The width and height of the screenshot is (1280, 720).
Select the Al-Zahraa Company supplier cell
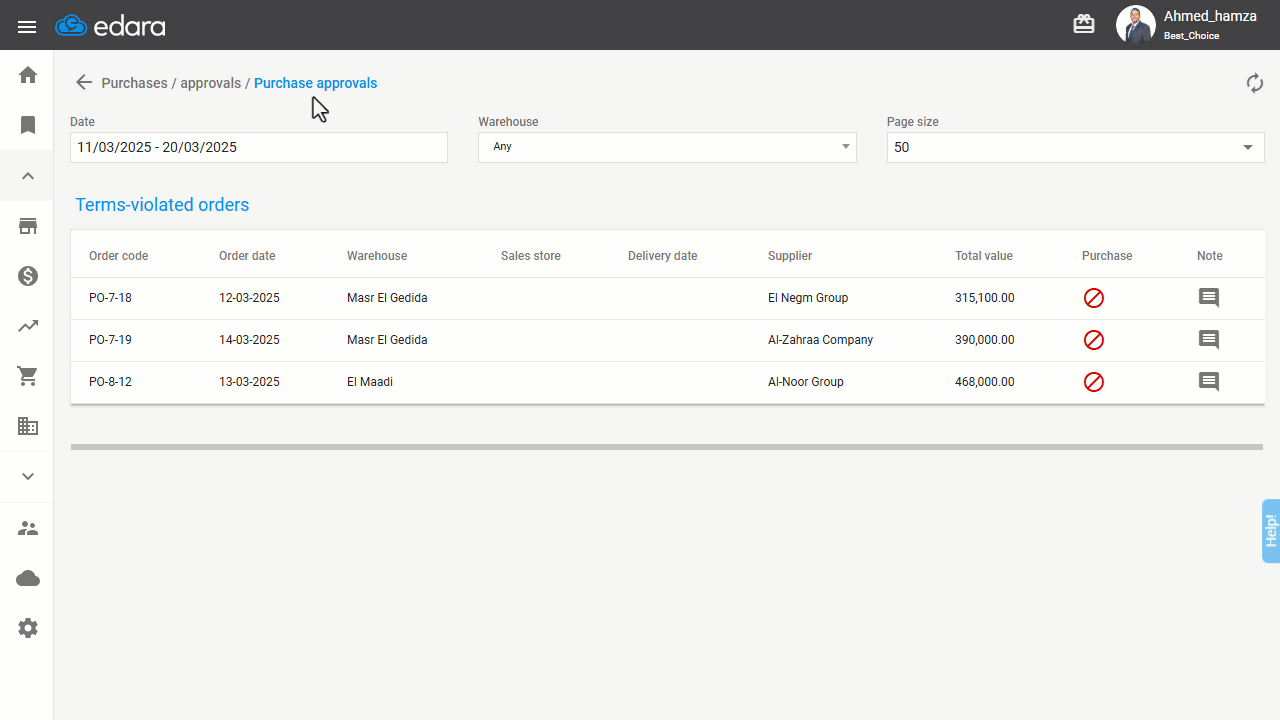pos(820,340)
